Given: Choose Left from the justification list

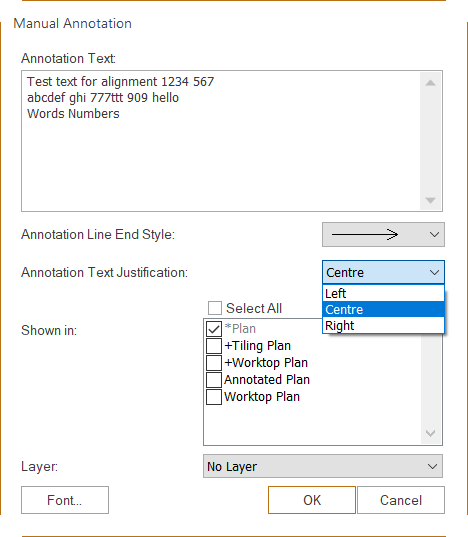Looking at the screenshot, I should point(383,294).
